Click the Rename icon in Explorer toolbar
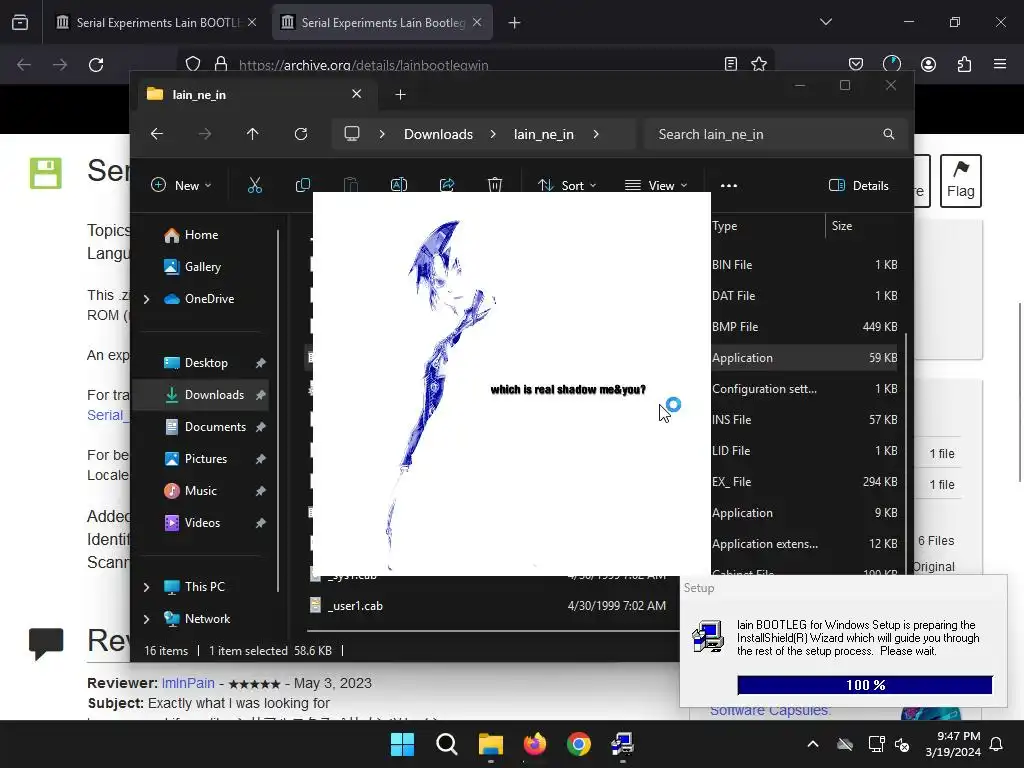Image resolution: width=1024 pixels, height=768 pixels. (398, 185)
